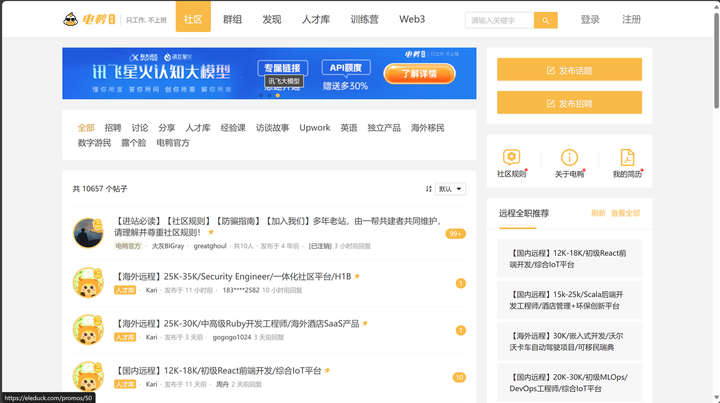This screenshot has height=403, width=720.
Task: Click the orange search magnifier button
Action: pyautogui.click(x=546, y=20)
